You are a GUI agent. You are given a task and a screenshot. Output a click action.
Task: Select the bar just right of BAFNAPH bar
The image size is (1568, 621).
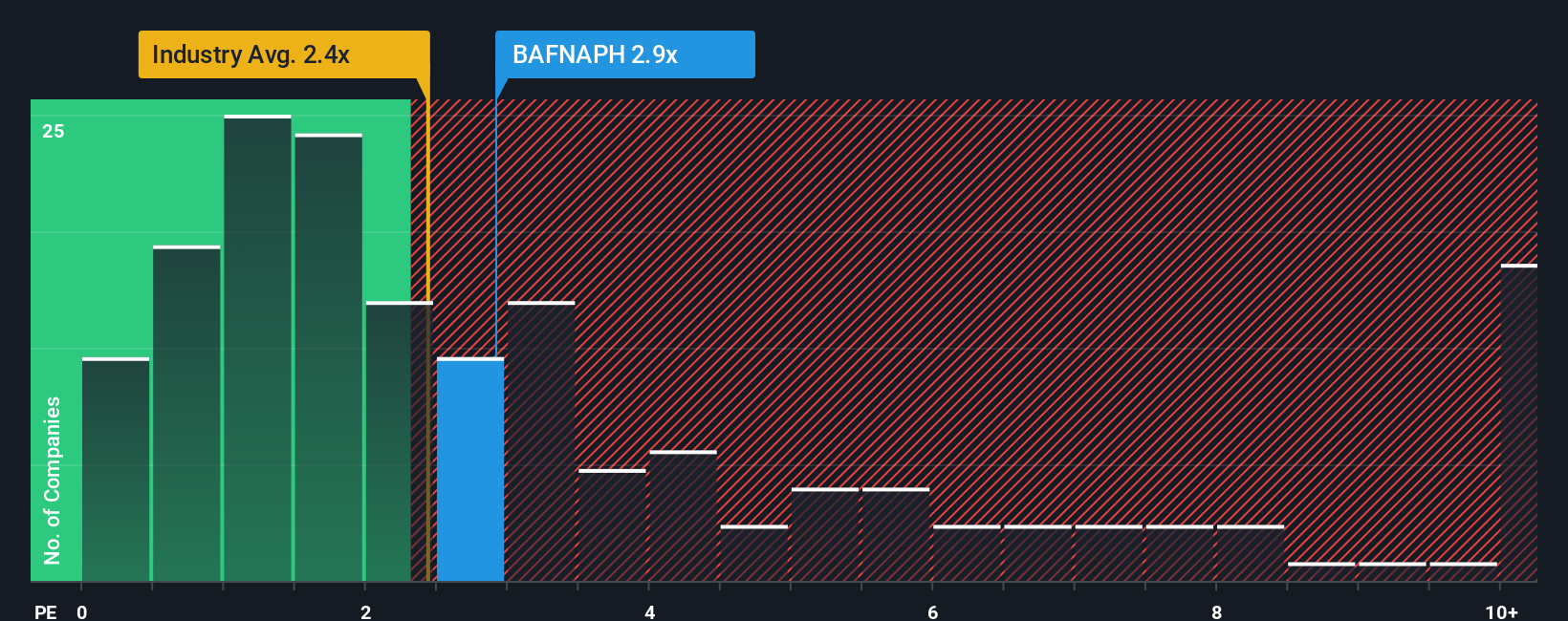coord(541,441)
